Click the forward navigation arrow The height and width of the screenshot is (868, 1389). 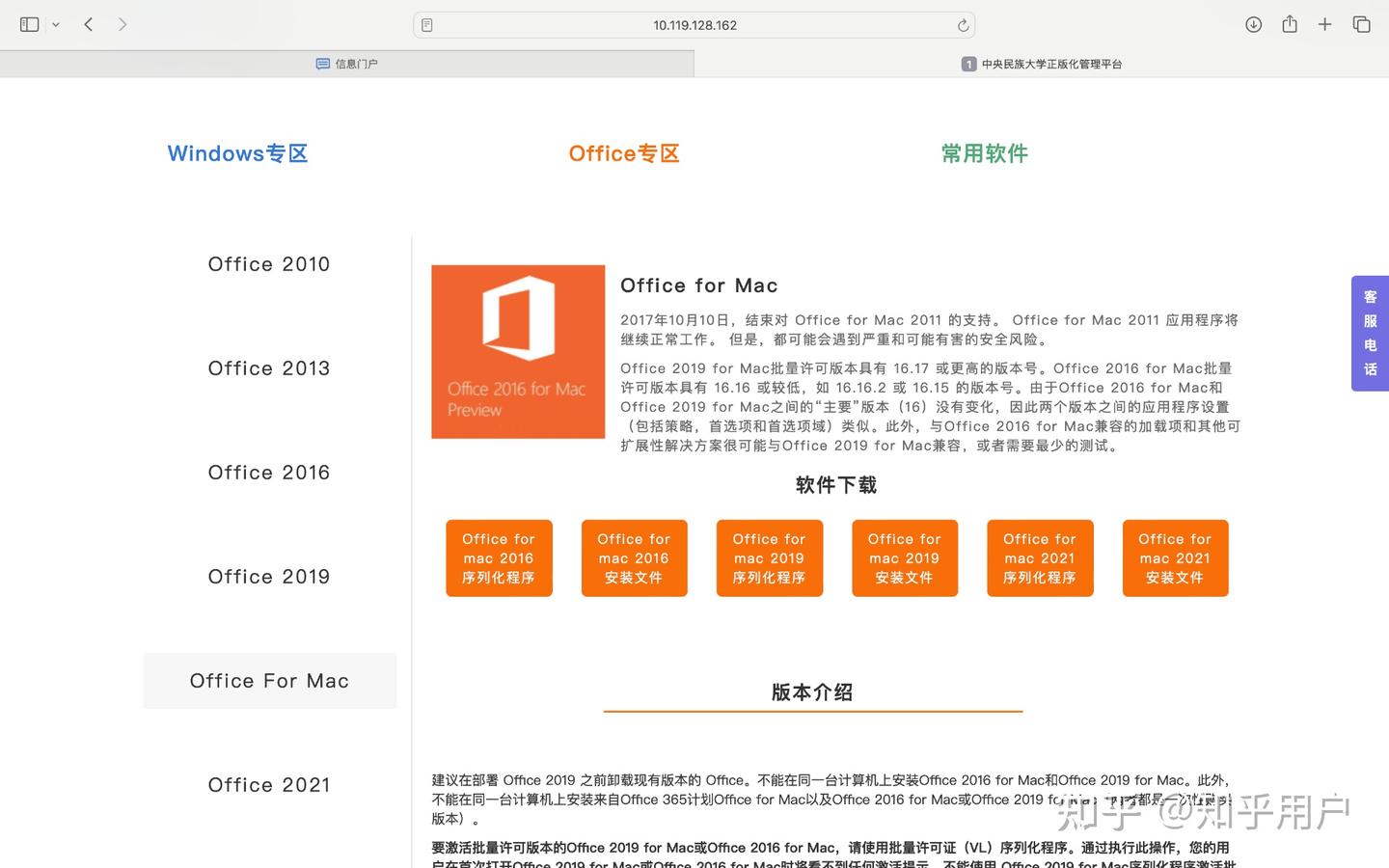click(x=123, y=24)
